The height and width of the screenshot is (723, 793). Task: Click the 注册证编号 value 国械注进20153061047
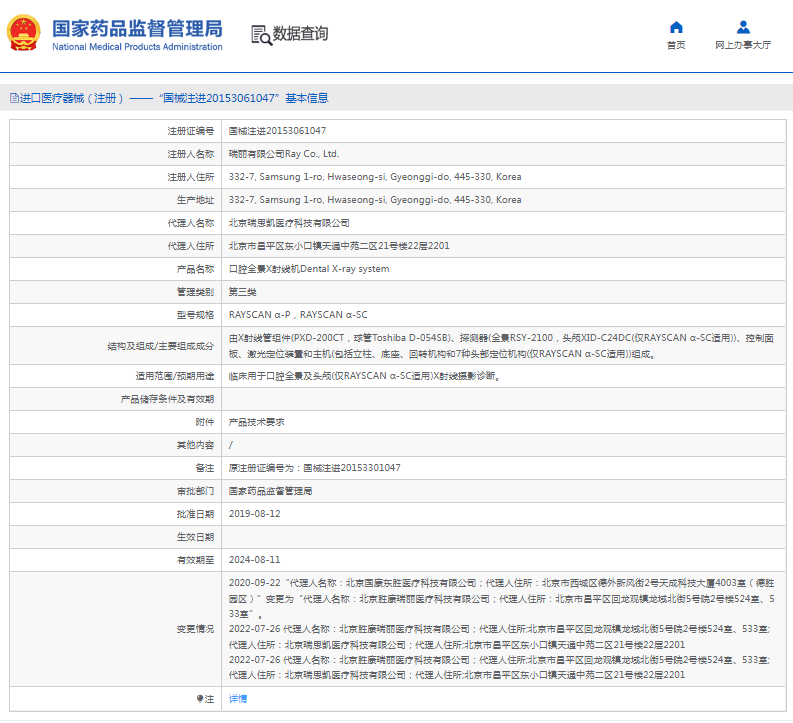(277, 131)
